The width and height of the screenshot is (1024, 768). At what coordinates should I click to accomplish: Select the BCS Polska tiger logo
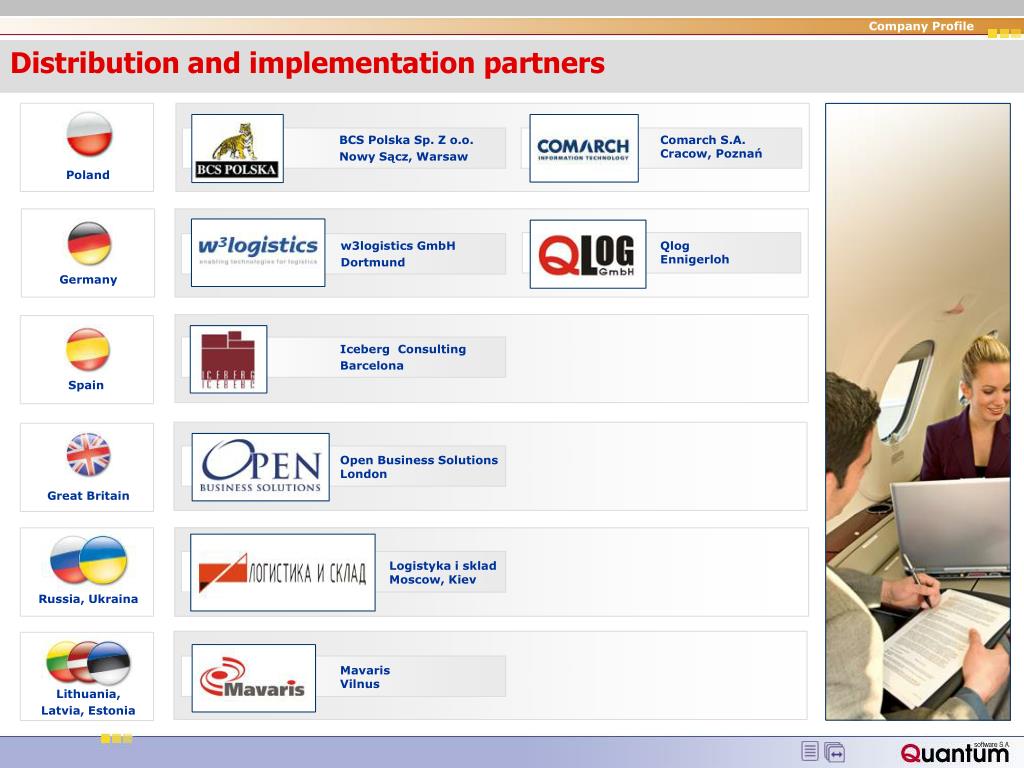[237, 148]
